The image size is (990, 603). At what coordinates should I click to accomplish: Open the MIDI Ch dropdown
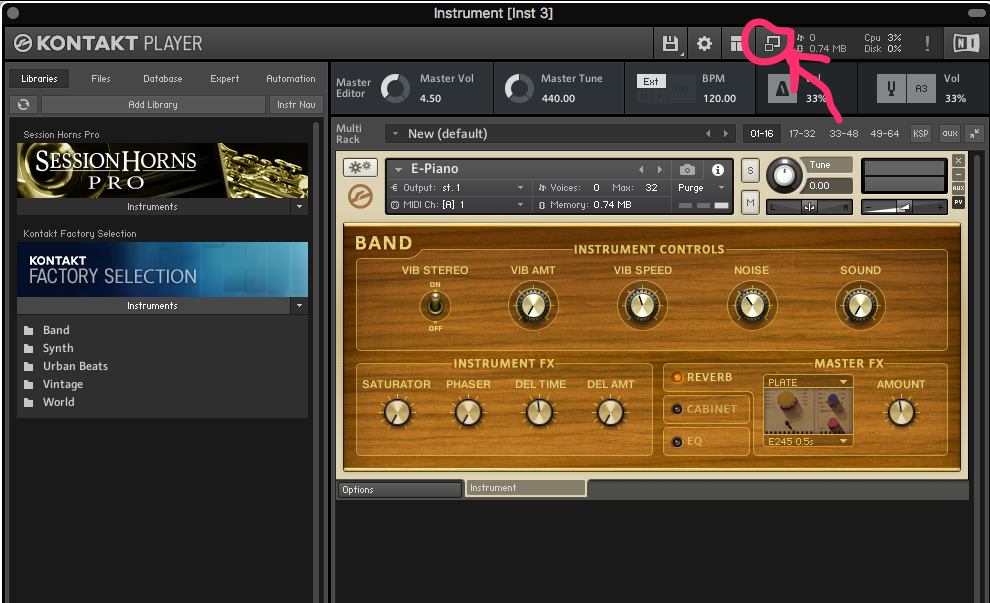click(x=458, y=205)
